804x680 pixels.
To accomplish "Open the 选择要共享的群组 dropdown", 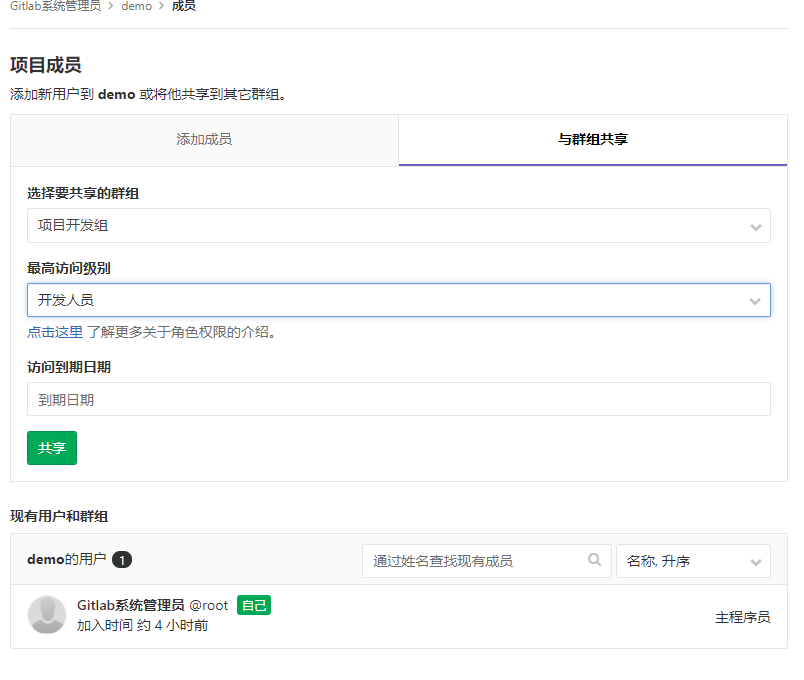I will (x=398, y=226).
